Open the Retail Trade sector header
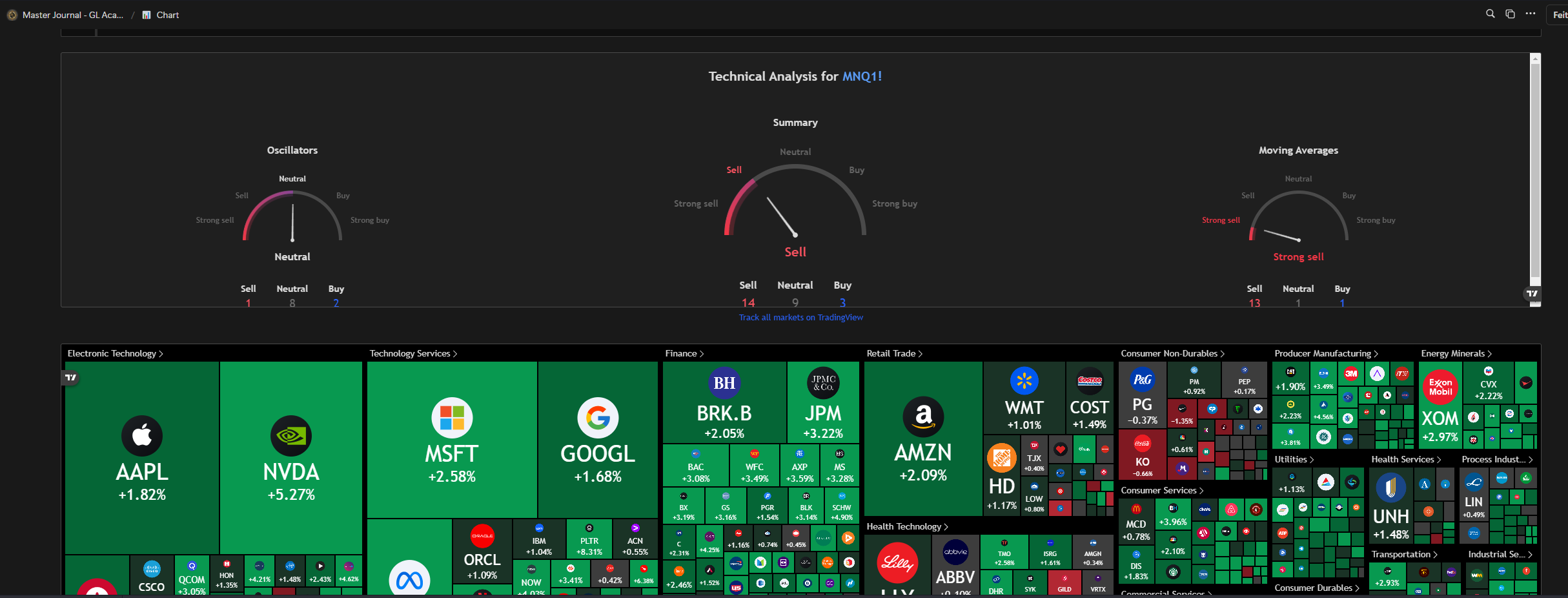 pos(894,353)
